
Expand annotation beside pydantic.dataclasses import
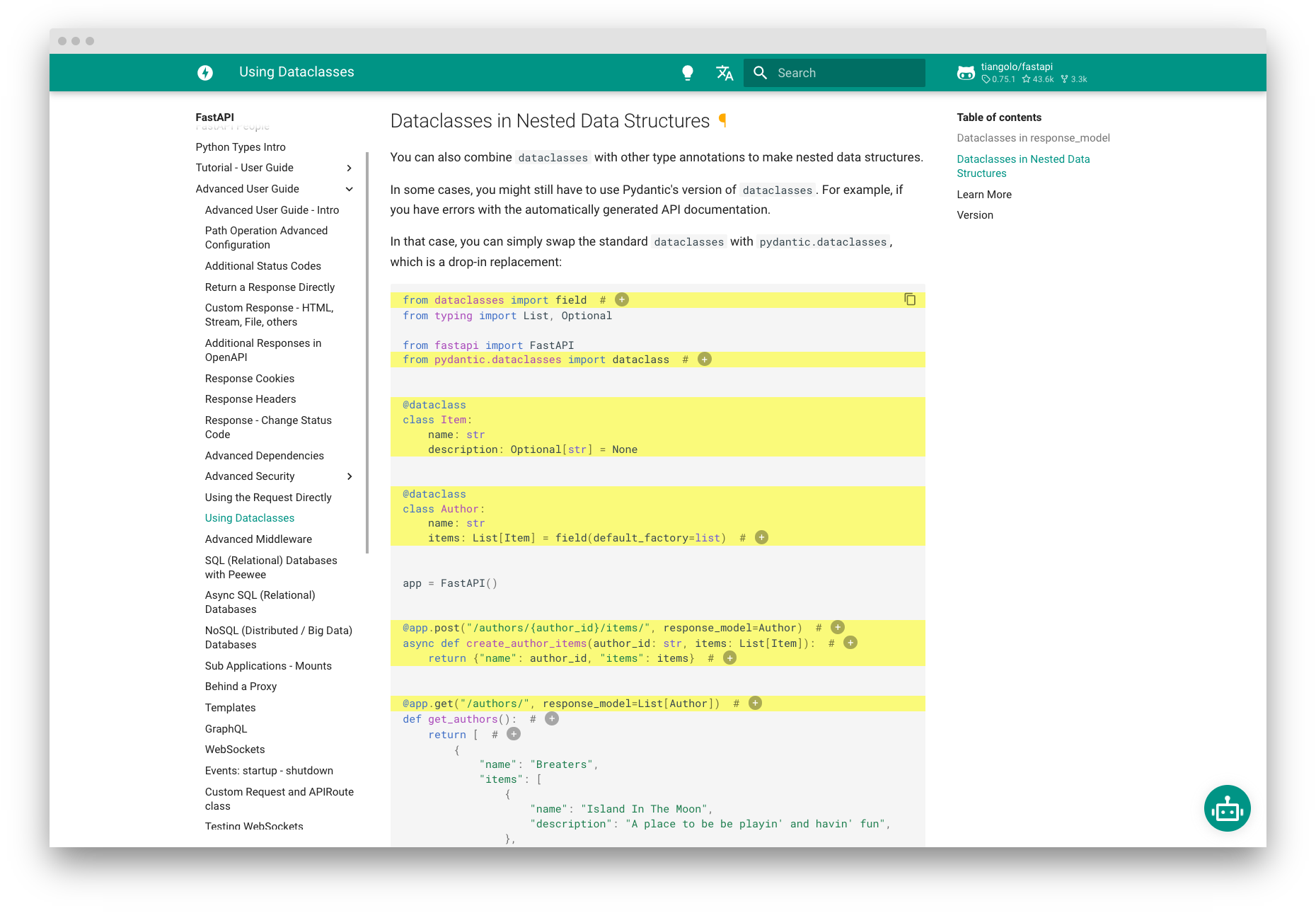pos(704,360)
